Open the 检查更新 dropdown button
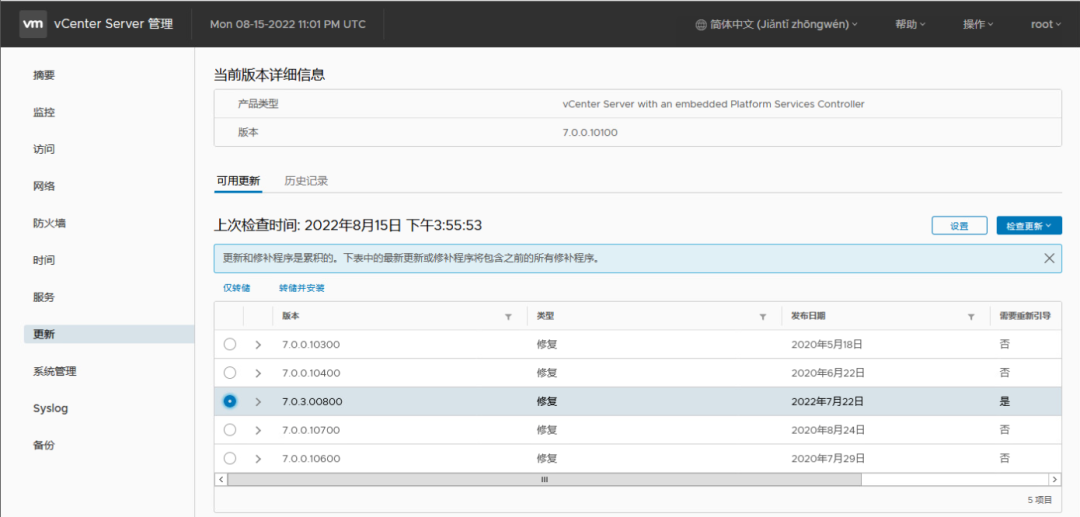 1029,226
